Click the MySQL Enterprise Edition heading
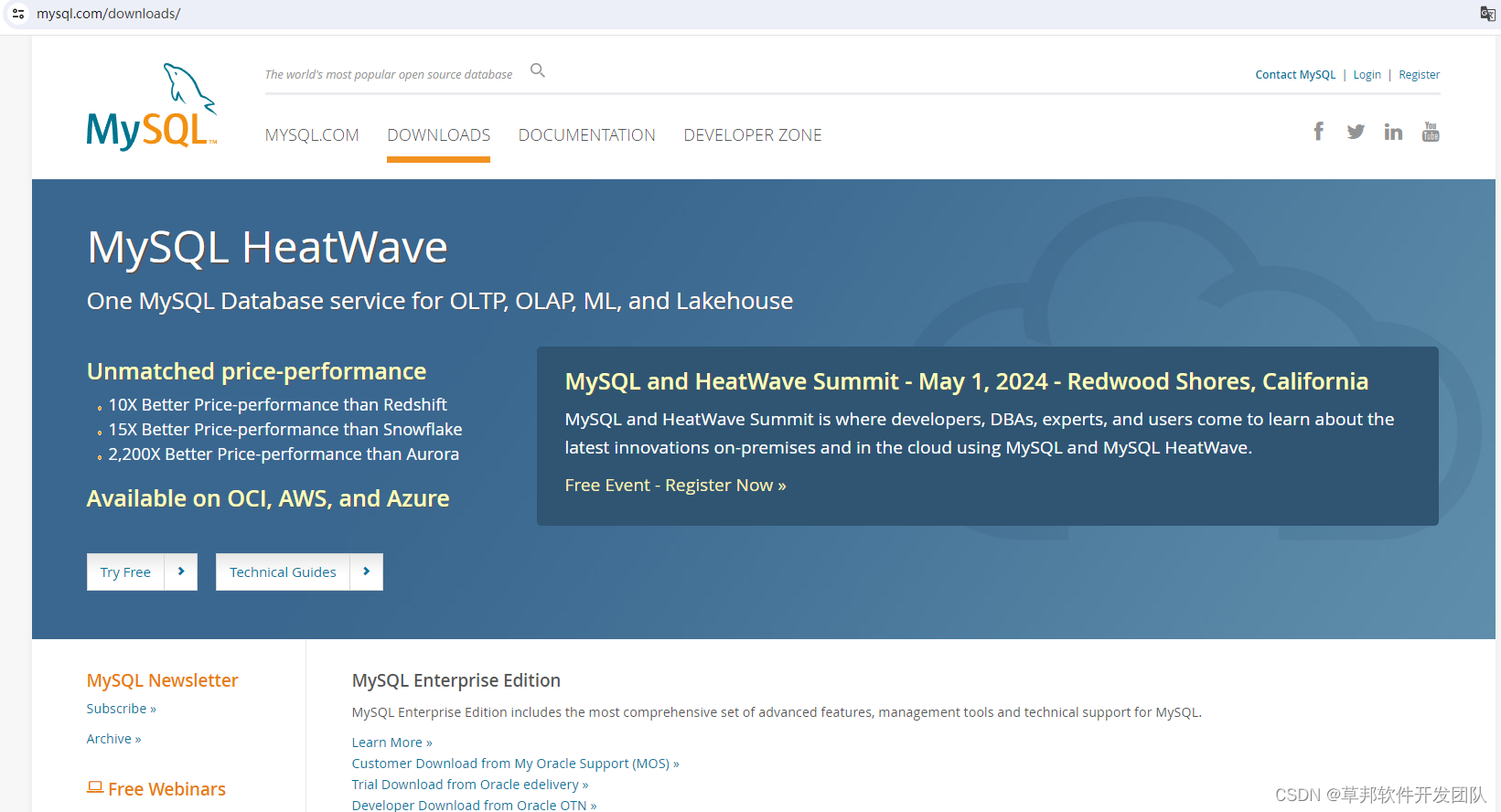 pyautogui.click(x=456, y=680)
